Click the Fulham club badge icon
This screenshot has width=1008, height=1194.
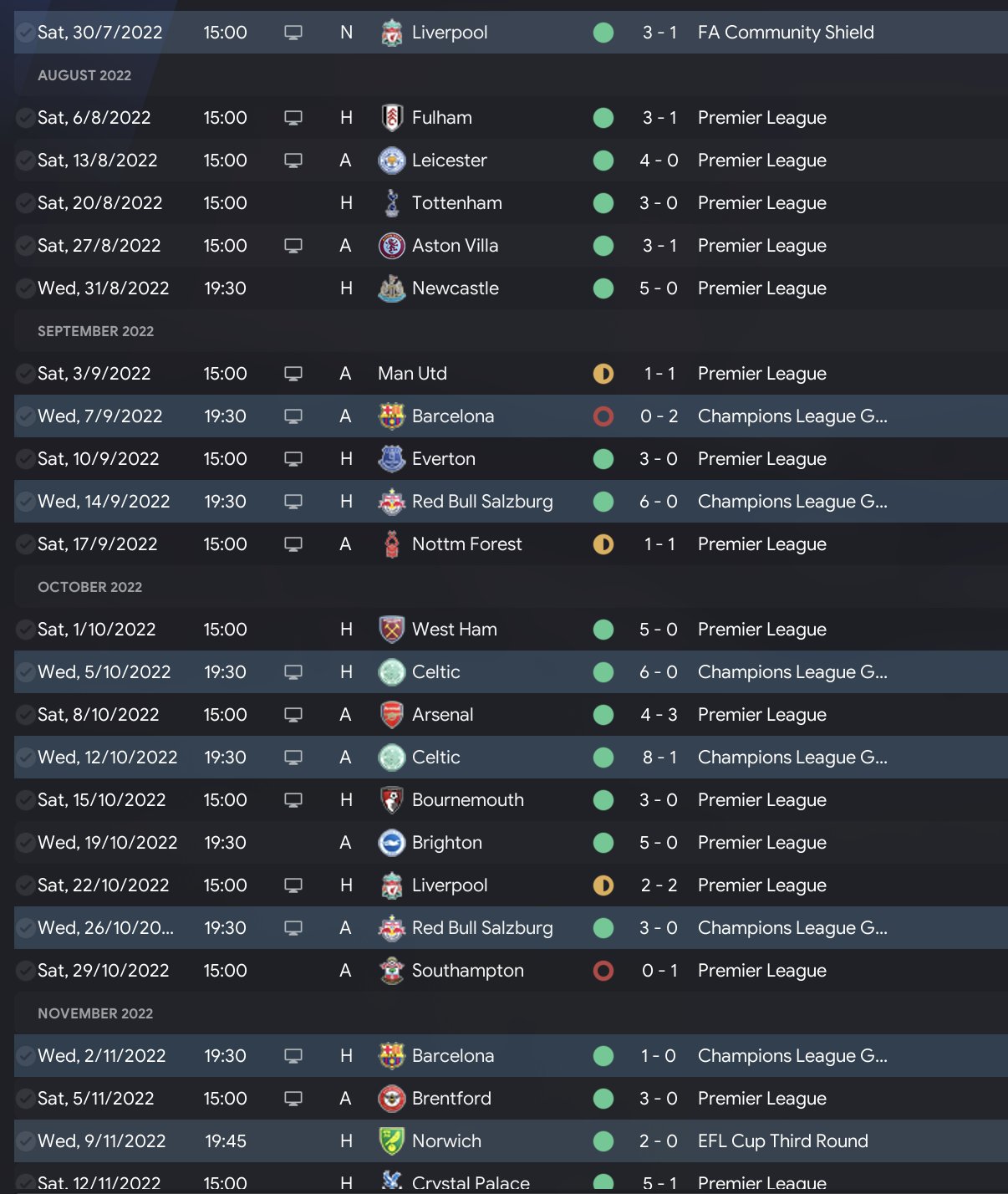391,118
